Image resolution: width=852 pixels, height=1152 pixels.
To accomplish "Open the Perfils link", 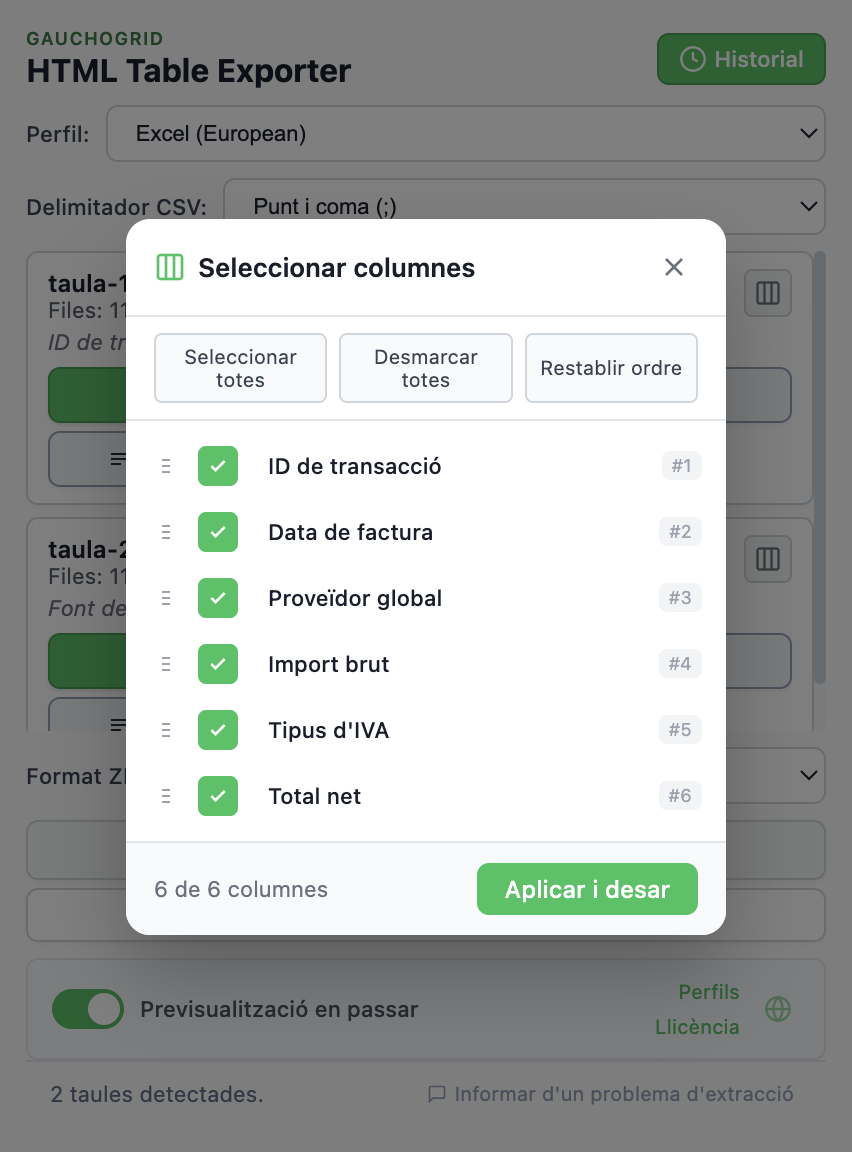I will (708, 992).
